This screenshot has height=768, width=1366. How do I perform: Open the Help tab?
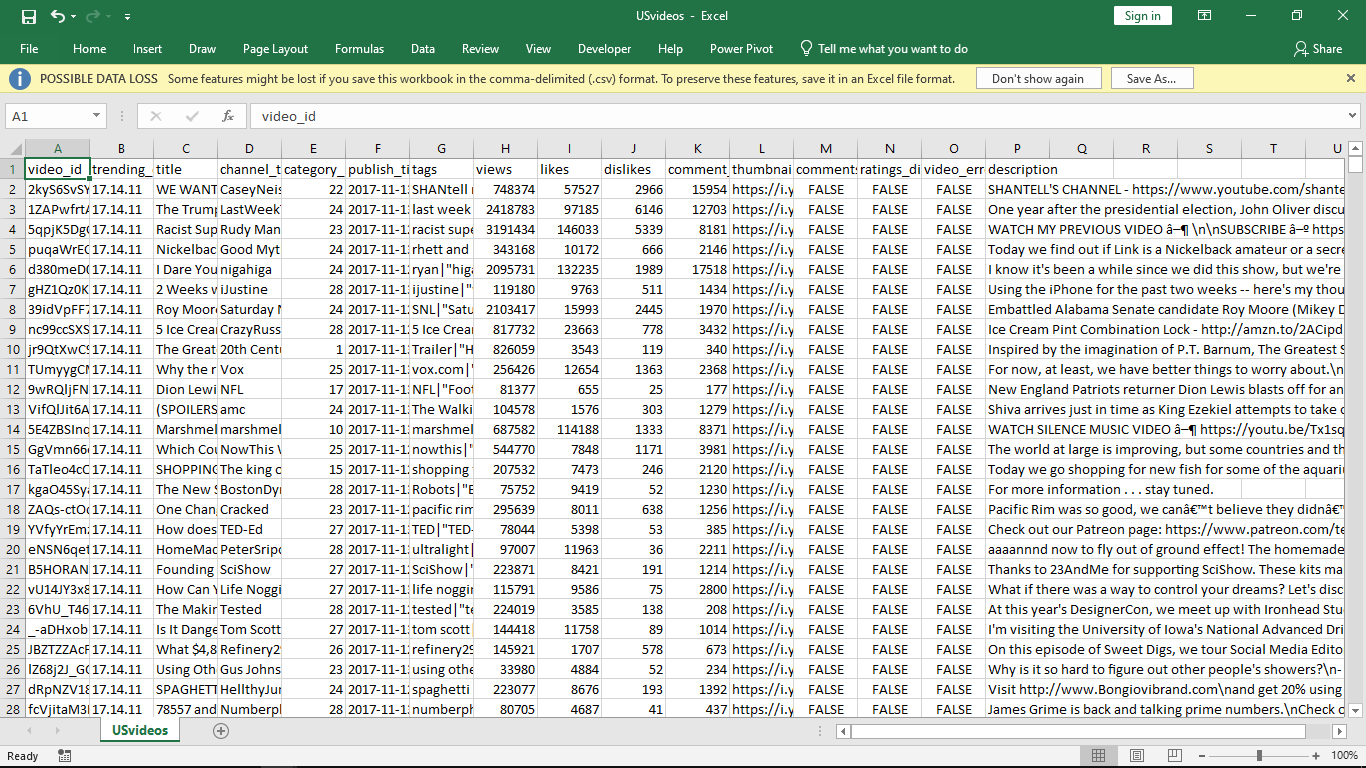pyautogui.click(x=670, y=49)
